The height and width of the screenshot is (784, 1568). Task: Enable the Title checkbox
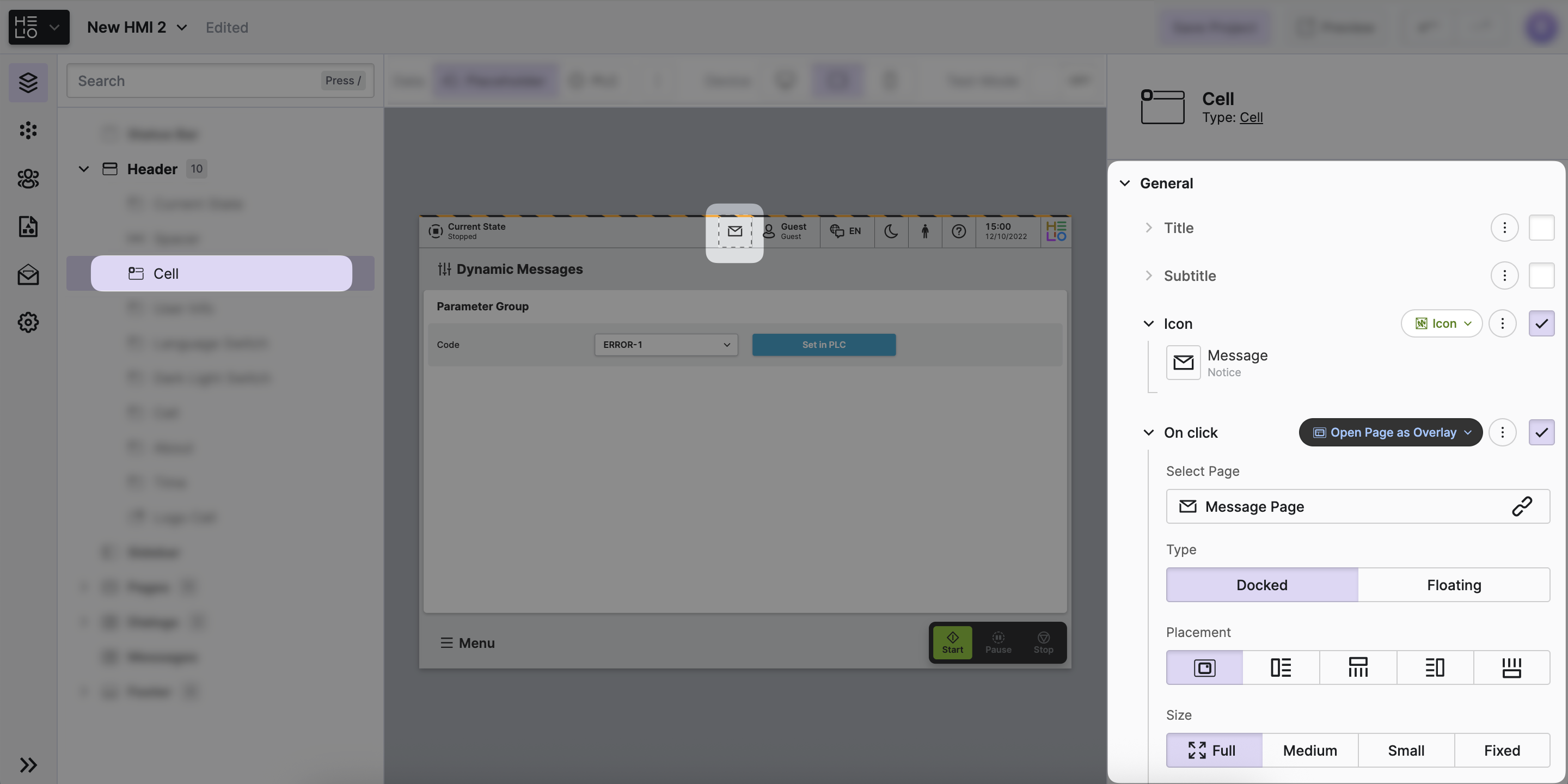tap(1541, 228)
